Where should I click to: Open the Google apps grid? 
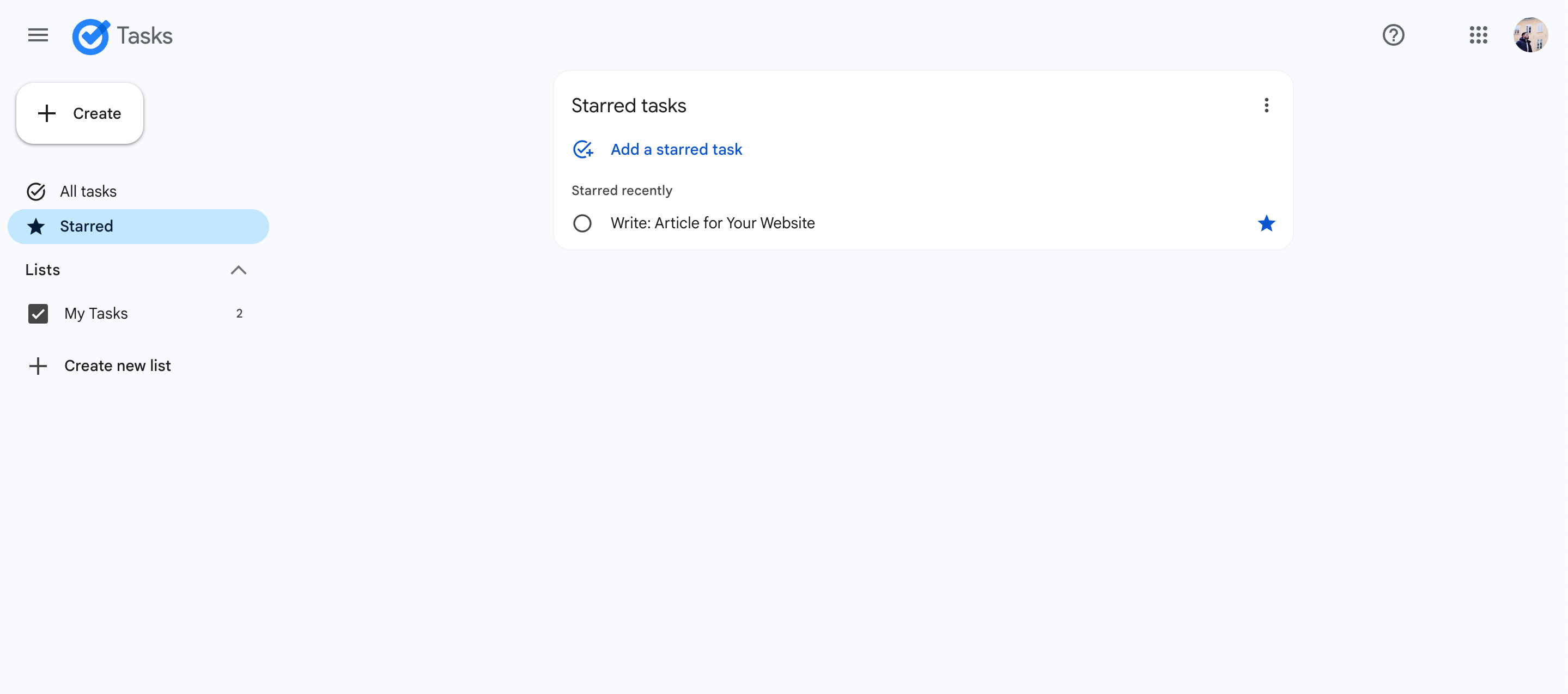coord(1479,35)
